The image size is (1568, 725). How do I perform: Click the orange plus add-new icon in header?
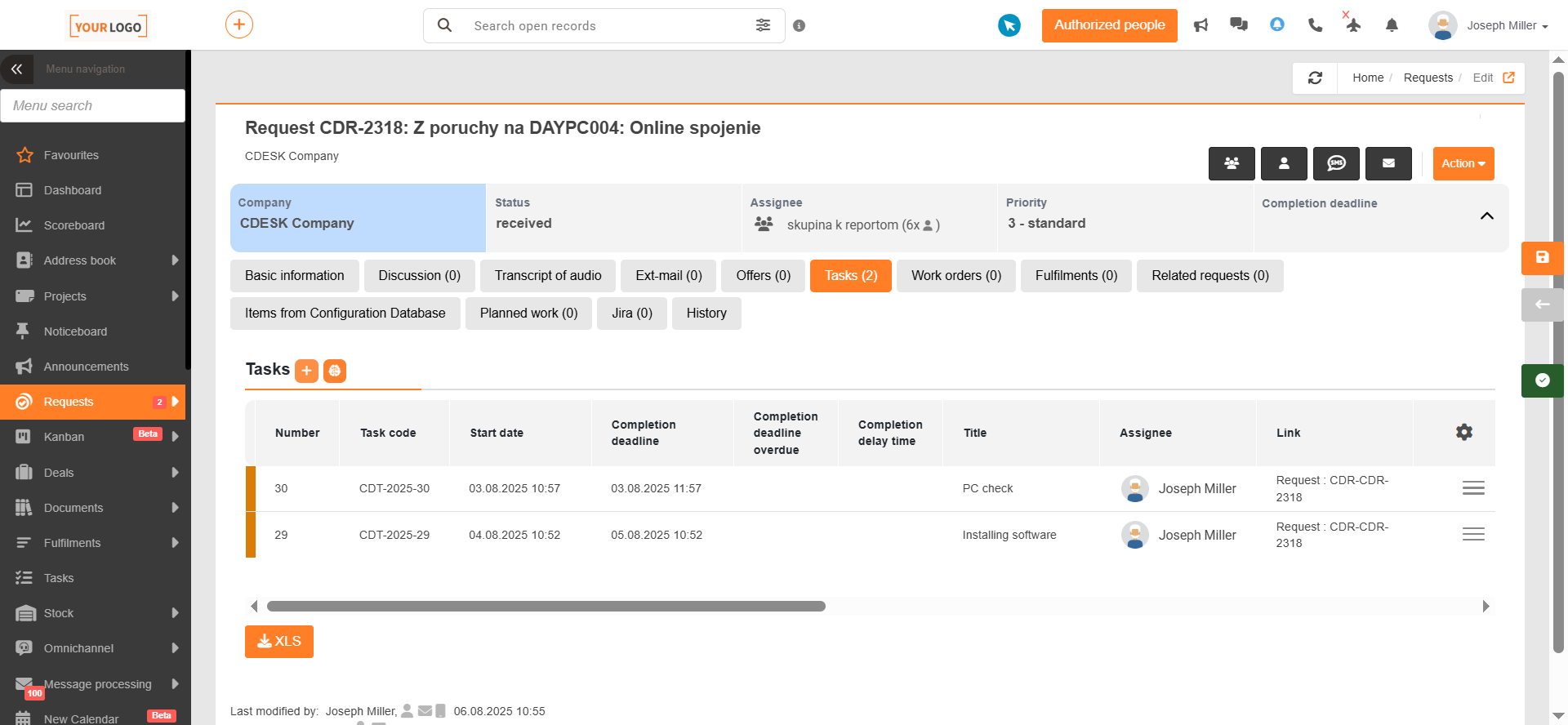tap(239, 24)
